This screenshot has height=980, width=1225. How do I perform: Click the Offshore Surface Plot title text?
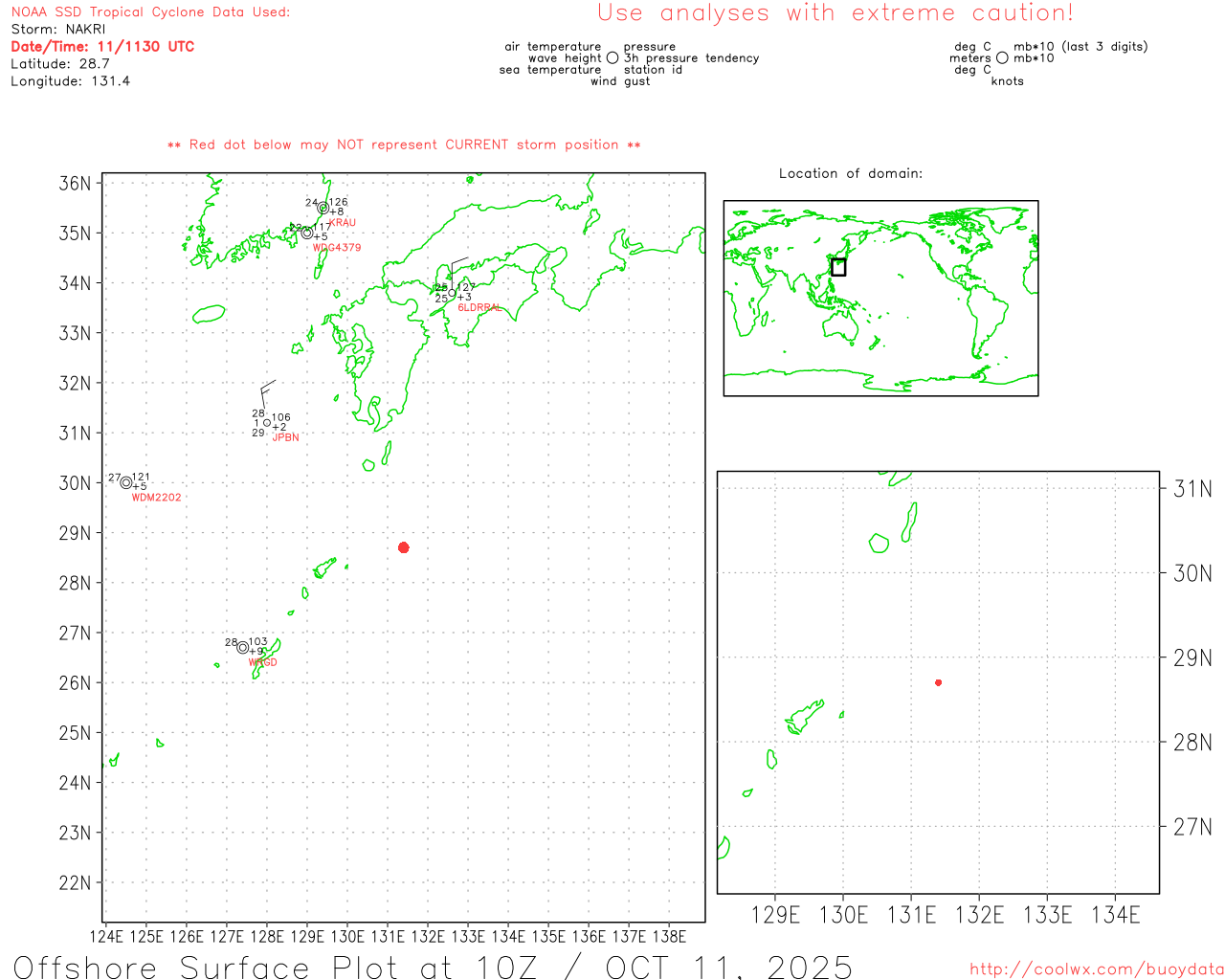433,966
